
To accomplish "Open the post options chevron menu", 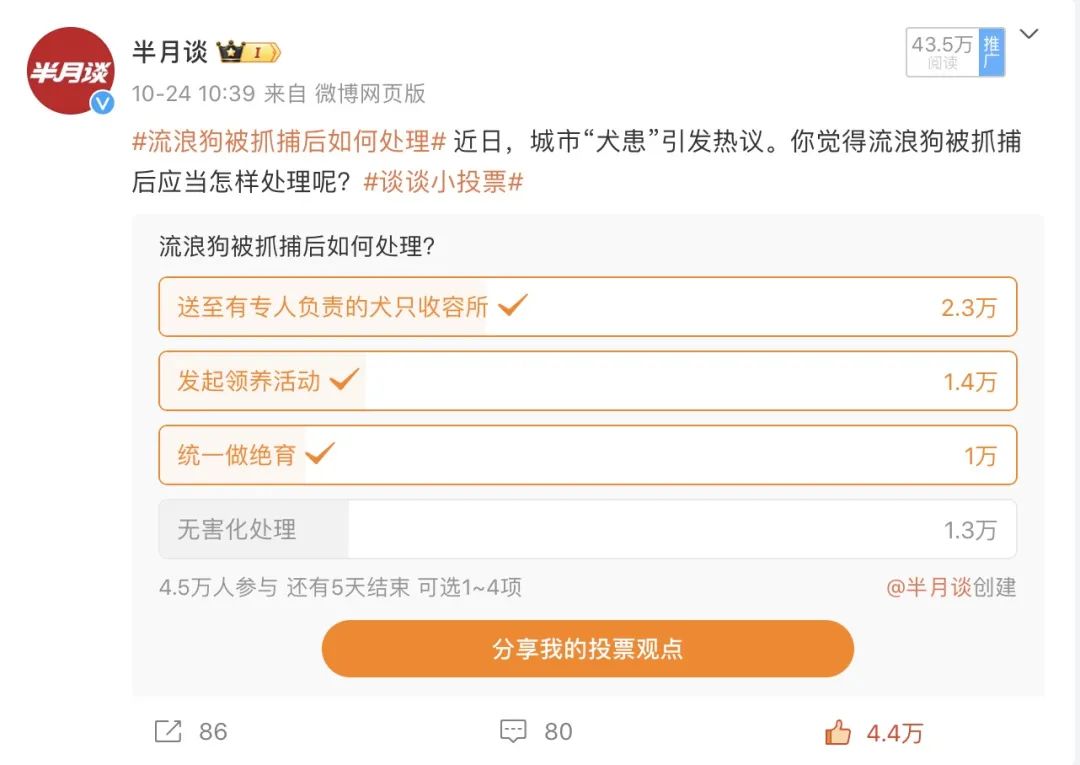I will tap(1028, 35).
